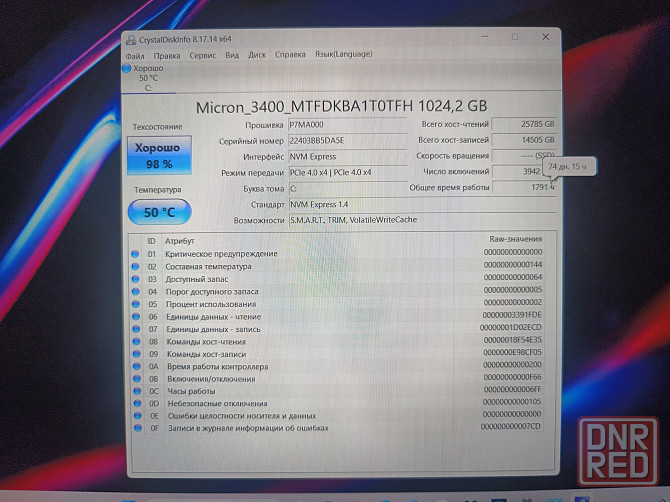Open the Файл menu
670x502 pixels.
coord(135,56)
